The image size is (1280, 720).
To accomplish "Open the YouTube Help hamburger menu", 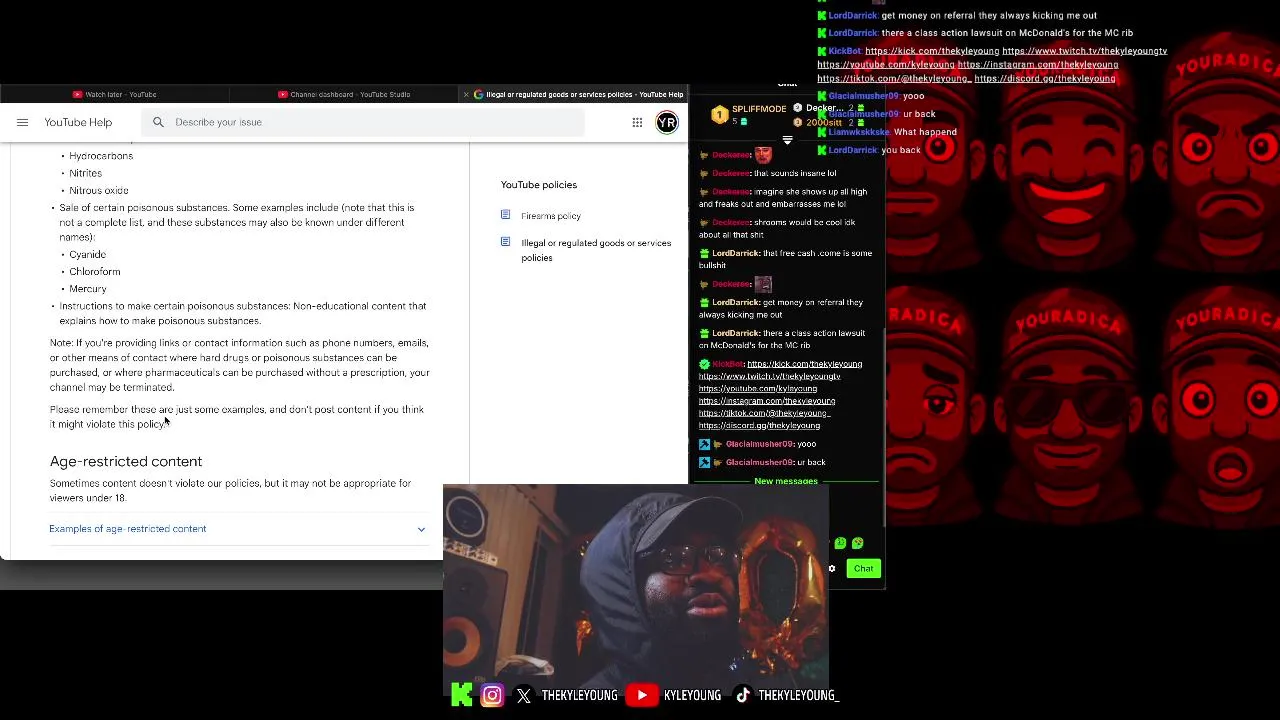I will click(22, 122).
